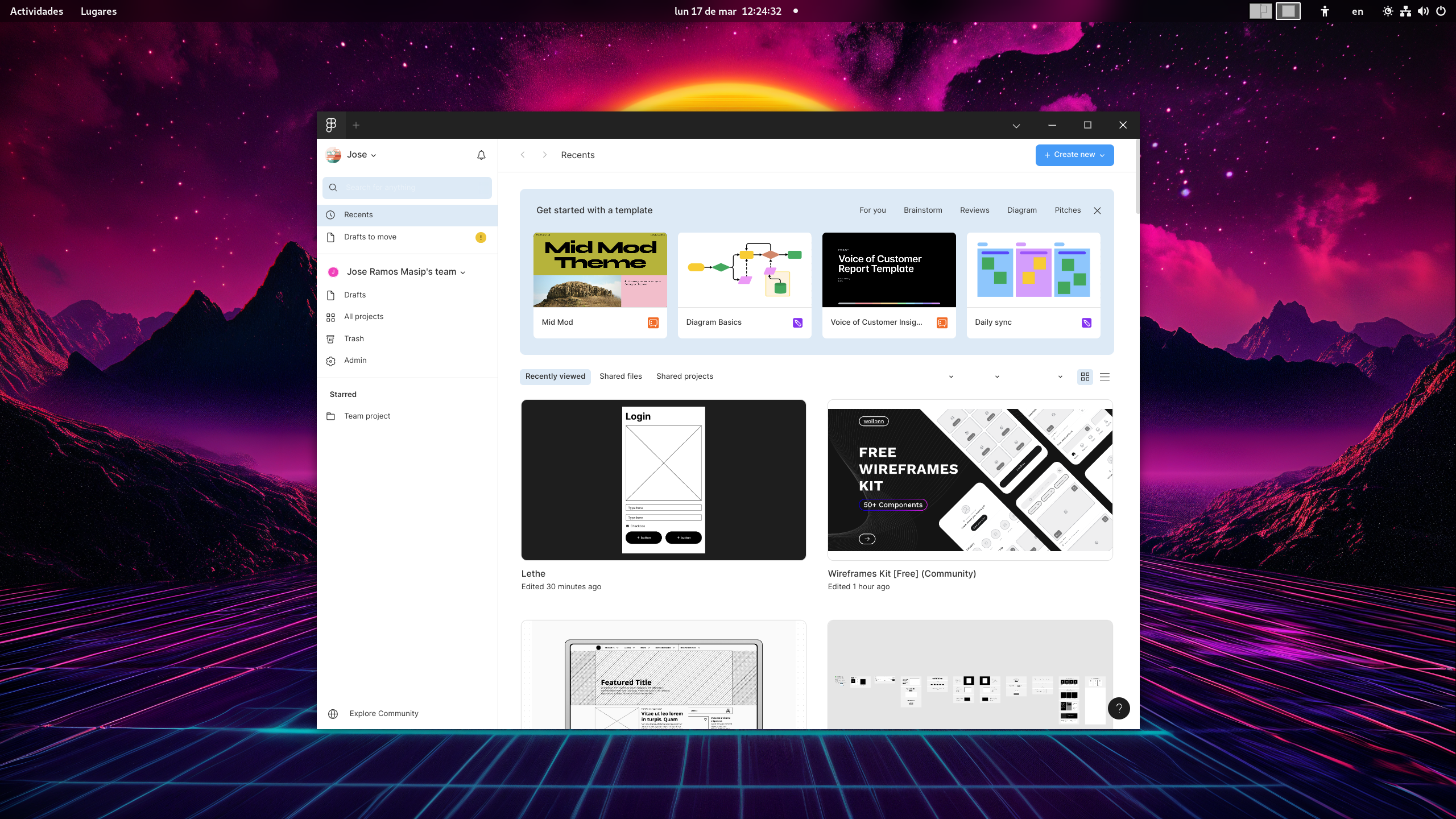Dismiss the template banner with X
Screen dimensions: 1456x819
(x=1097, y=210)
